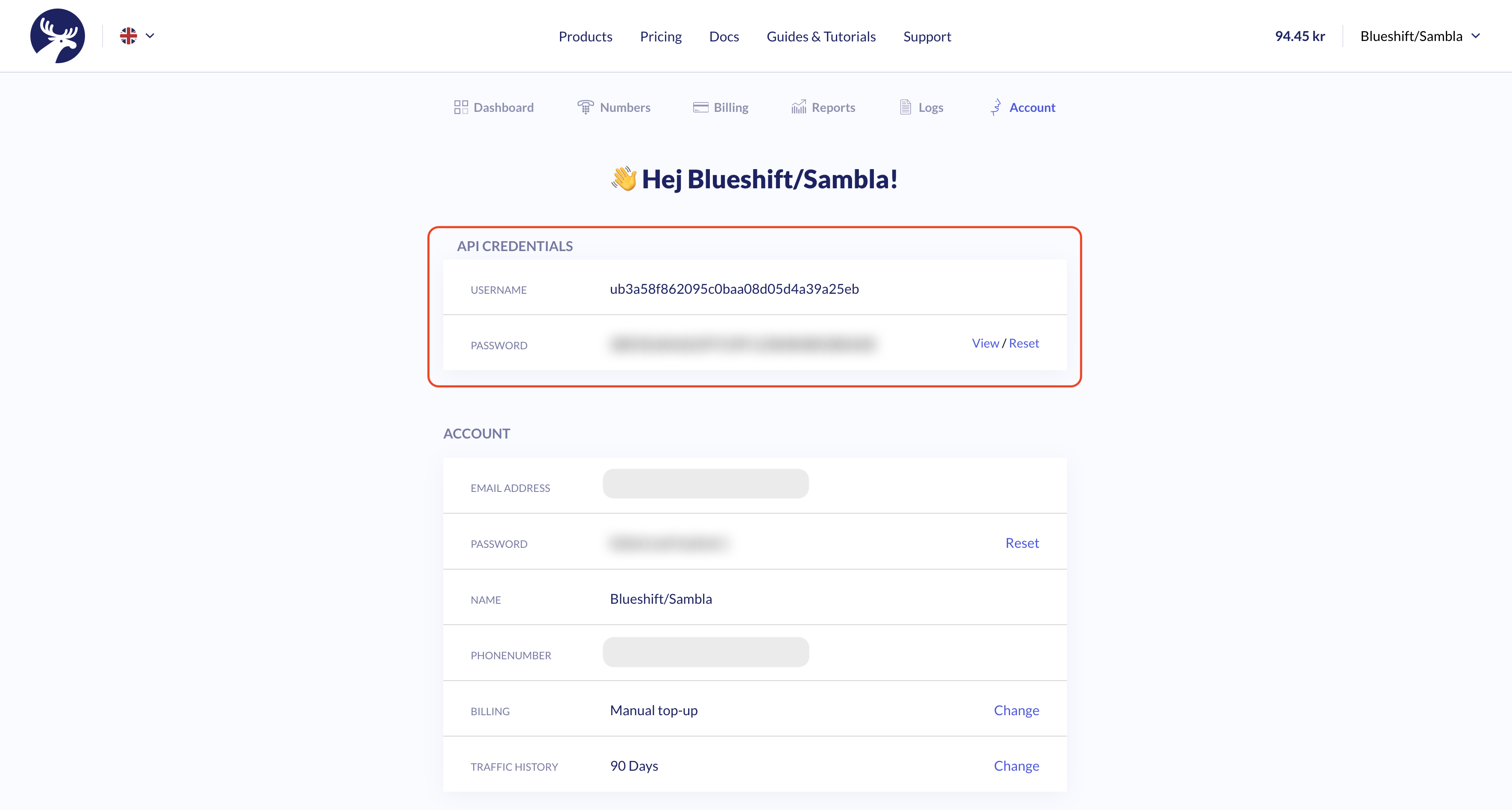Open the Logs document icon
Screen dimensions: 1512x810
pos(905,107)
